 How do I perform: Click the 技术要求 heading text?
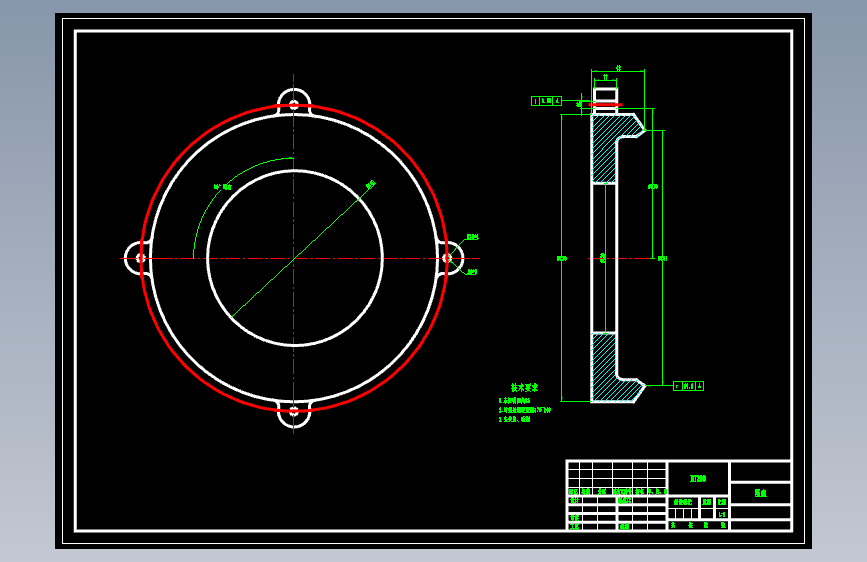click(x=524, y=388)
